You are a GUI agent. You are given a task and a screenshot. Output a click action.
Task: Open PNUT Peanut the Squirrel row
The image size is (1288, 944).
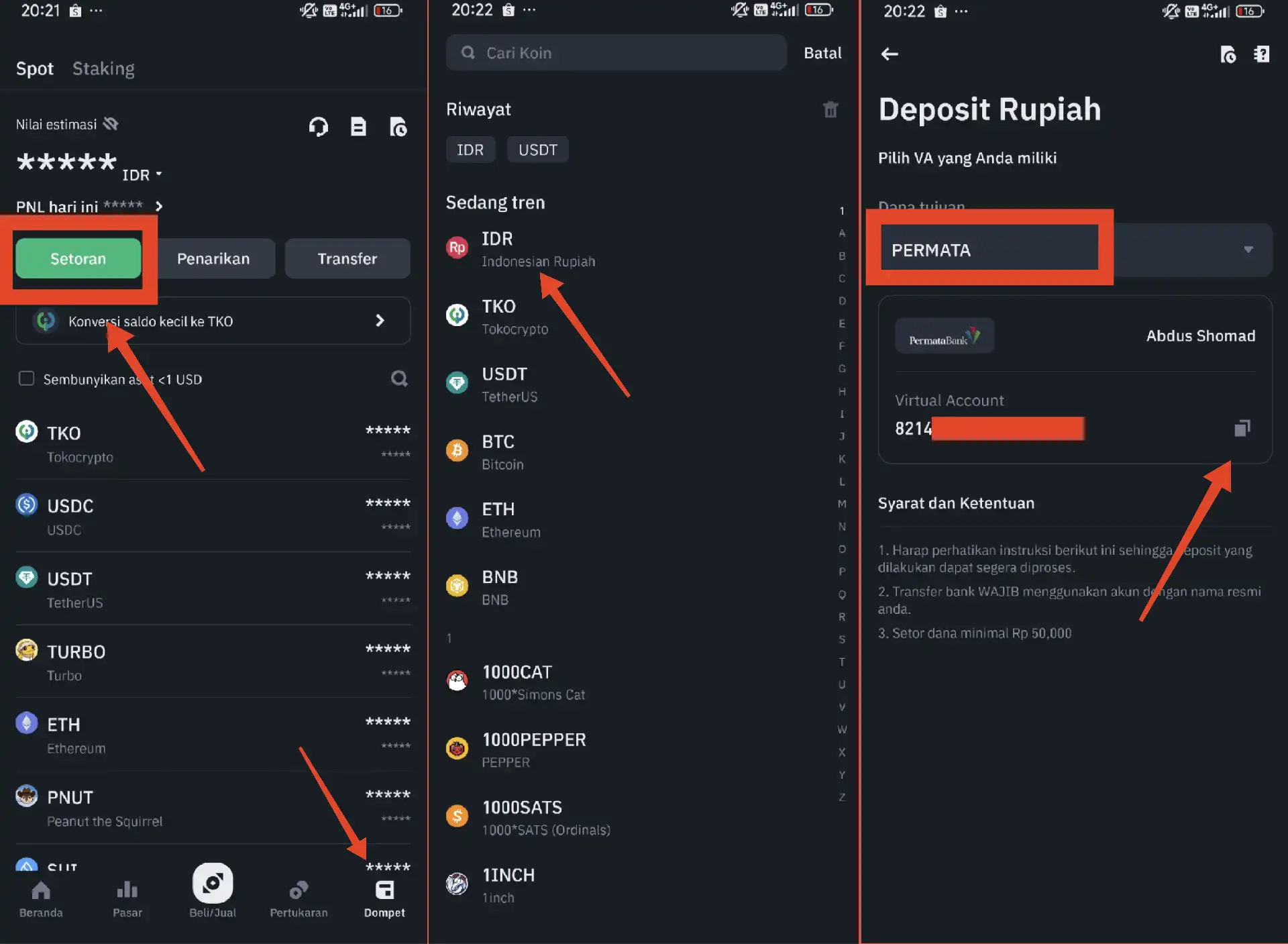[213, 808]
